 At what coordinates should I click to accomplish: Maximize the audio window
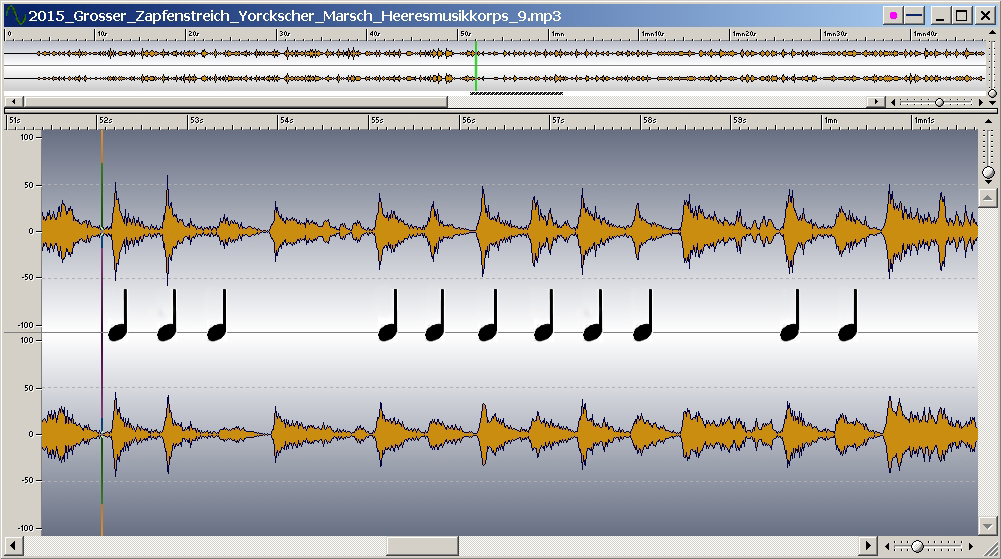(x=962, y=16)
